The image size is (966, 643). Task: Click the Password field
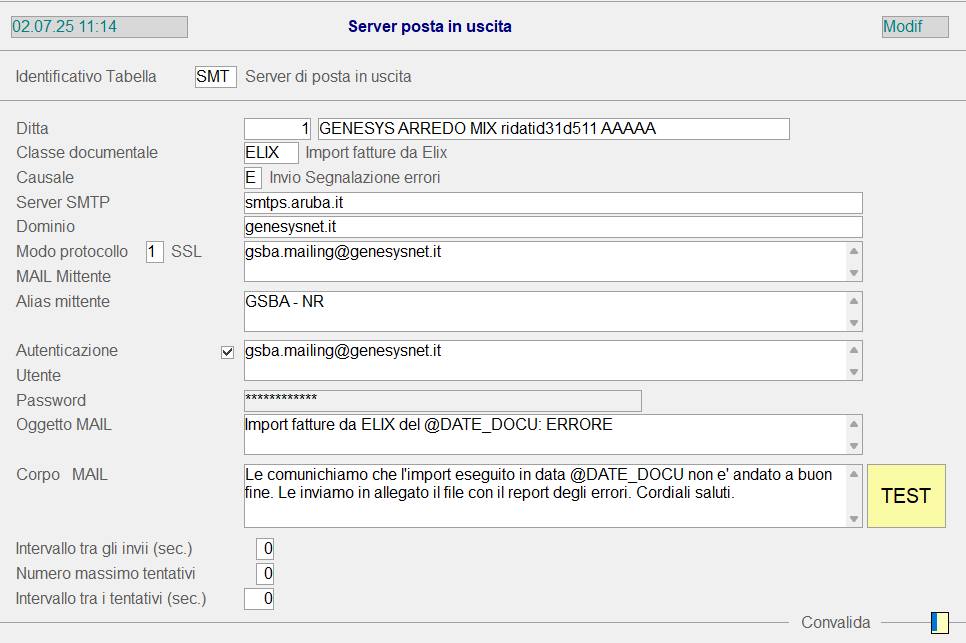[x=442, y=400]
